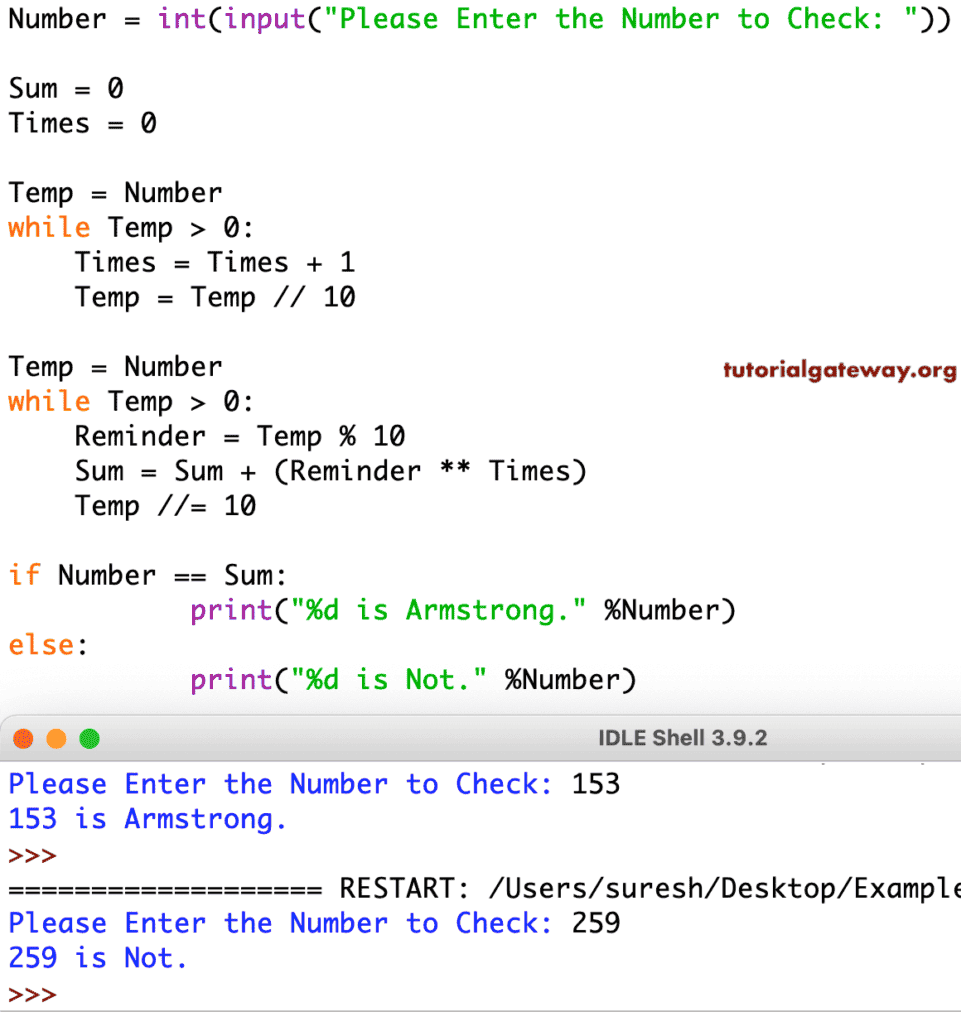Click the green zoom button on IDLE Shell
This screenshot has height=1012, width=961.
88,738
